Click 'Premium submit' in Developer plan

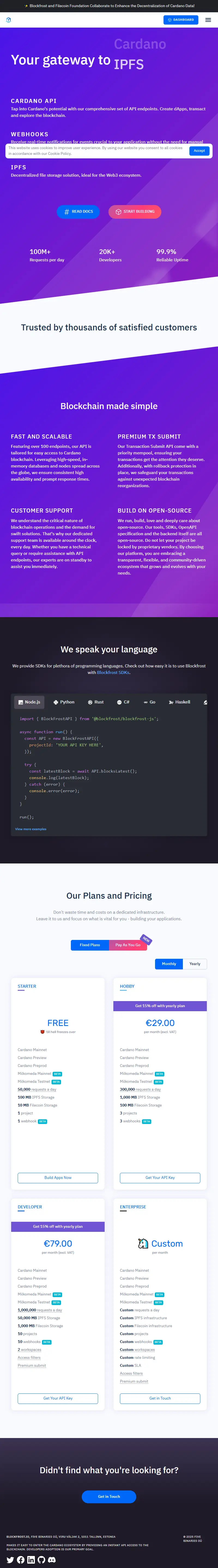click(32, 1365)
